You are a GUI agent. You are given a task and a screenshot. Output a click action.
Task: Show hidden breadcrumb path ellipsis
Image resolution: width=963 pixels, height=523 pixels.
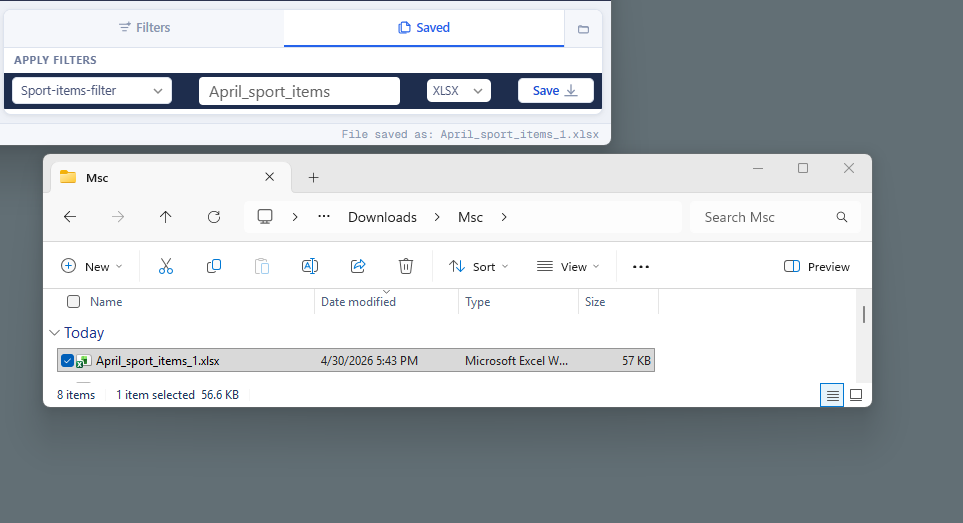coord(324,216)
